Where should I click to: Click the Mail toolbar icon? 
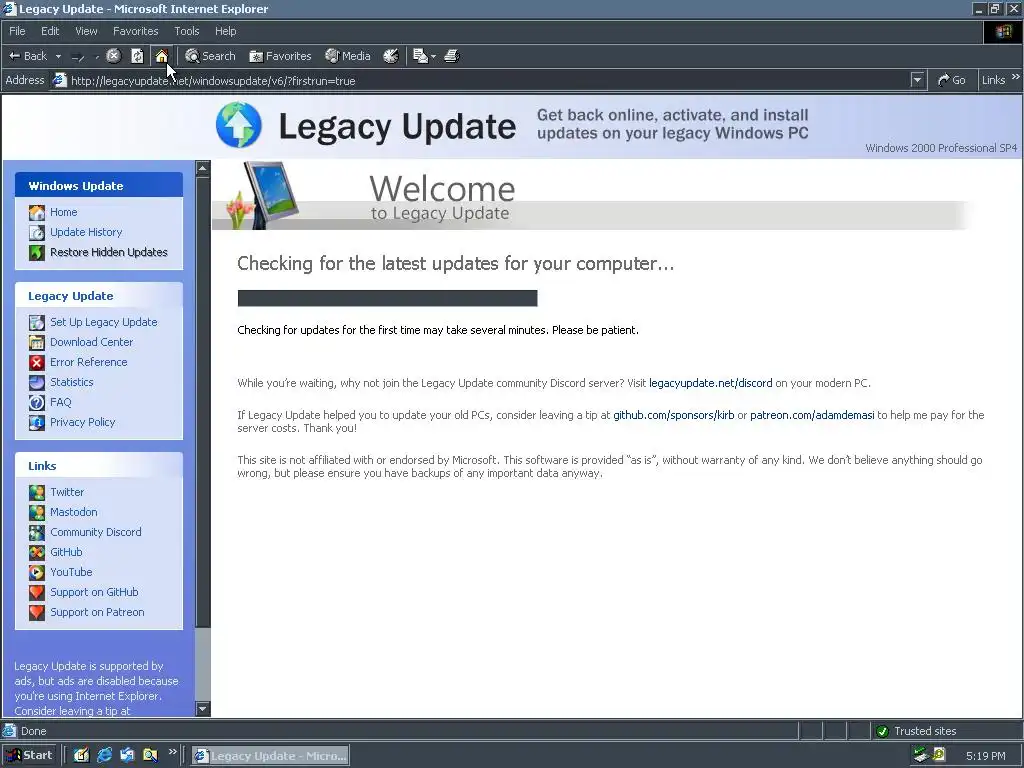coord(421,56)
